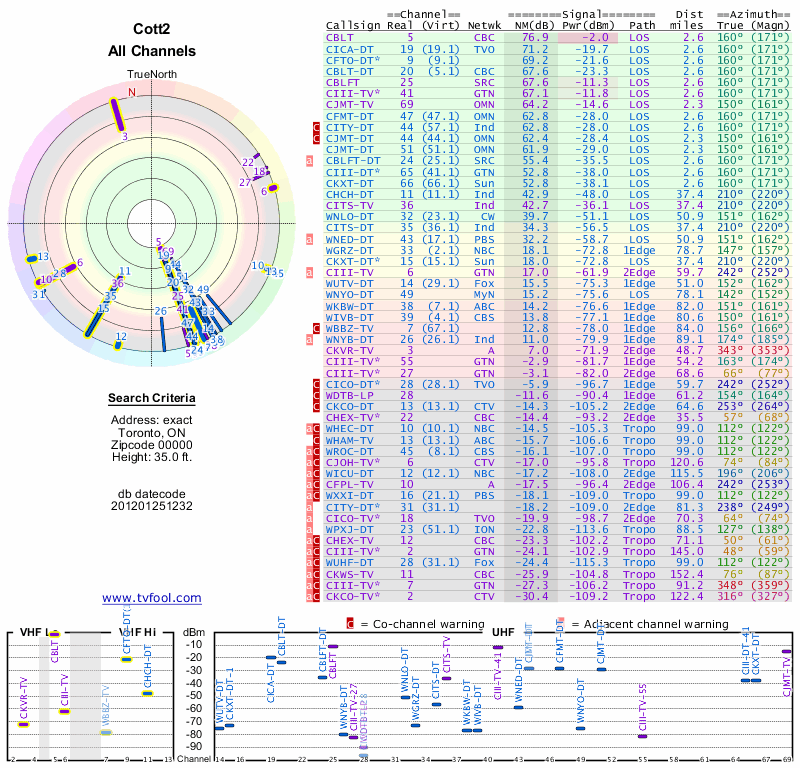Click CICA-DT callsign in the table
The width and height of the screenshot is (800, 768).
350,49
